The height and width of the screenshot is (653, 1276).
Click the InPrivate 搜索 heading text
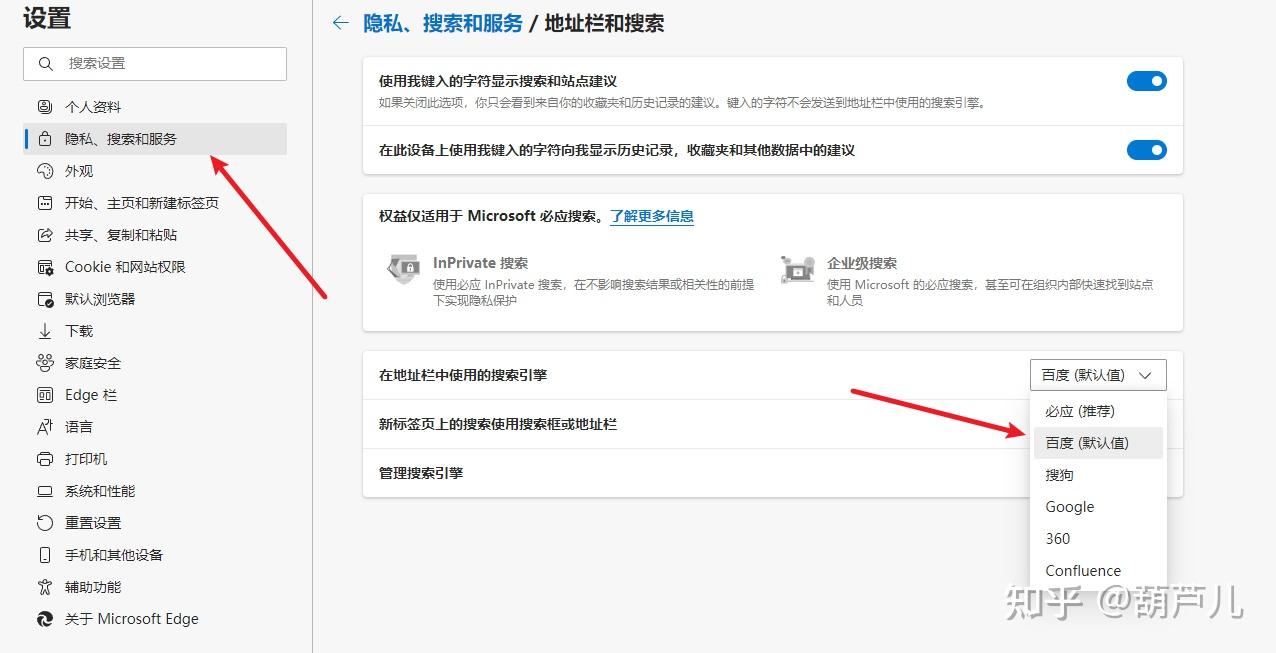pyautogui.click(x=480, y=263)
